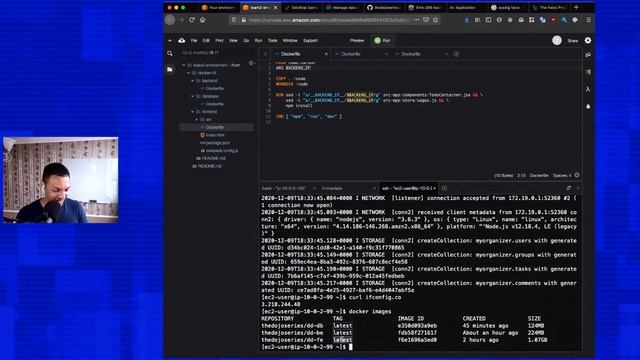The height and width of the screenshot is (360, 640).
Task: Open the Cloud9 cloud logo menu
Action: [182, 40]
